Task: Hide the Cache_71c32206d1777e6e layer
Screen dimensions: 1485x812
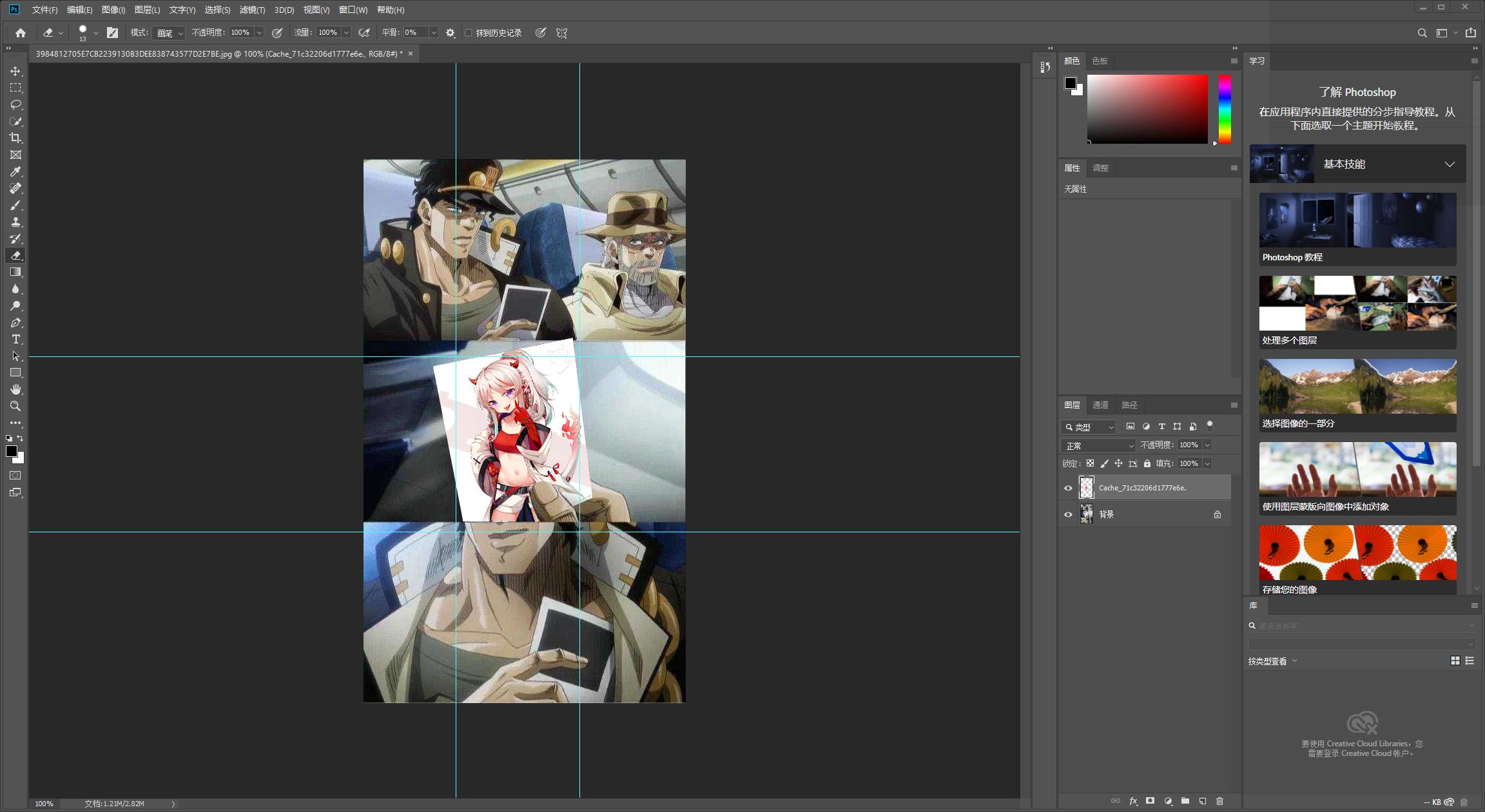Action: [x=1068, y=488]
